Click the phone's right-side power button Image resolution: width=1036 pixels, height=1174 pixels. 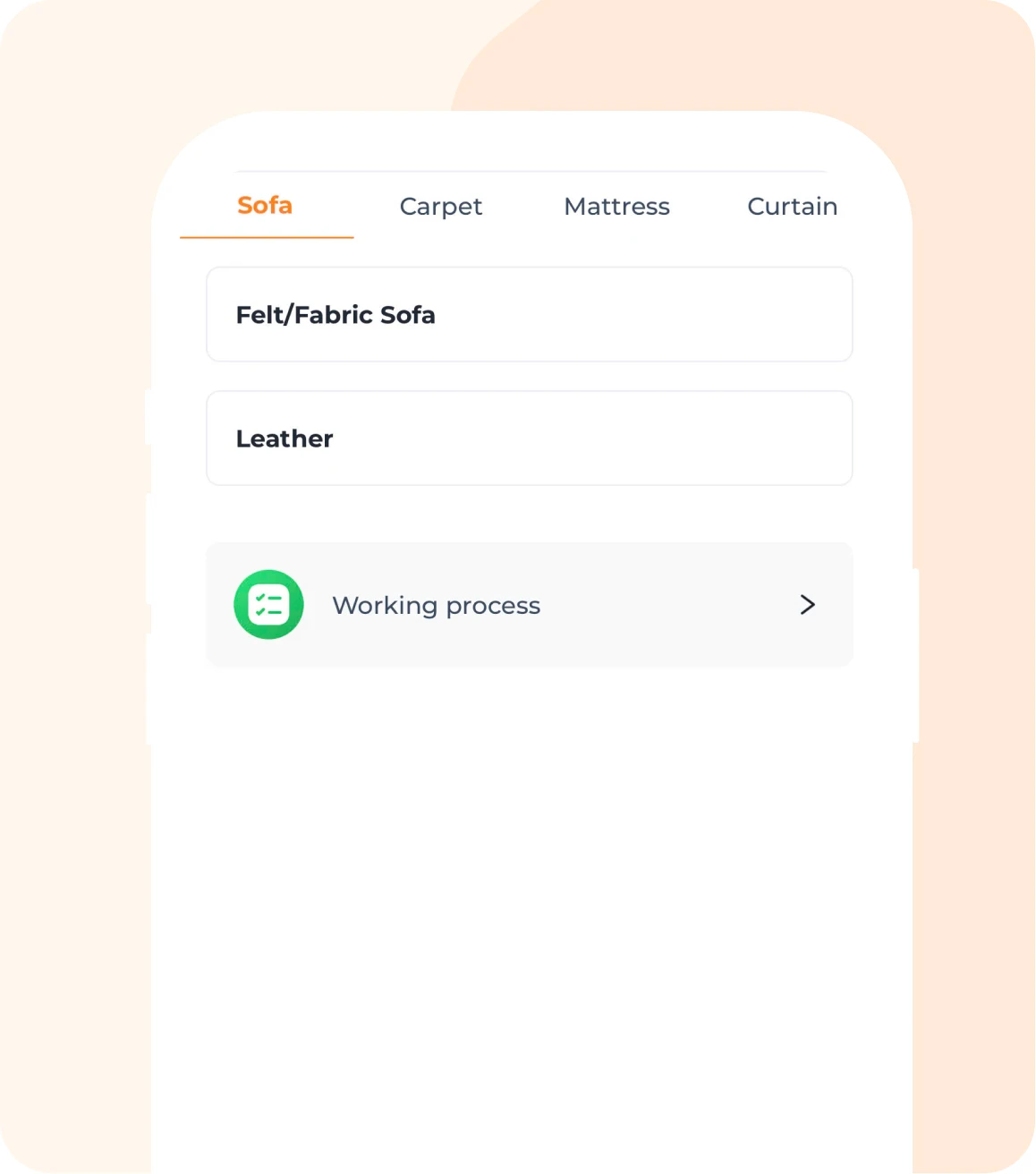[916, 655]
